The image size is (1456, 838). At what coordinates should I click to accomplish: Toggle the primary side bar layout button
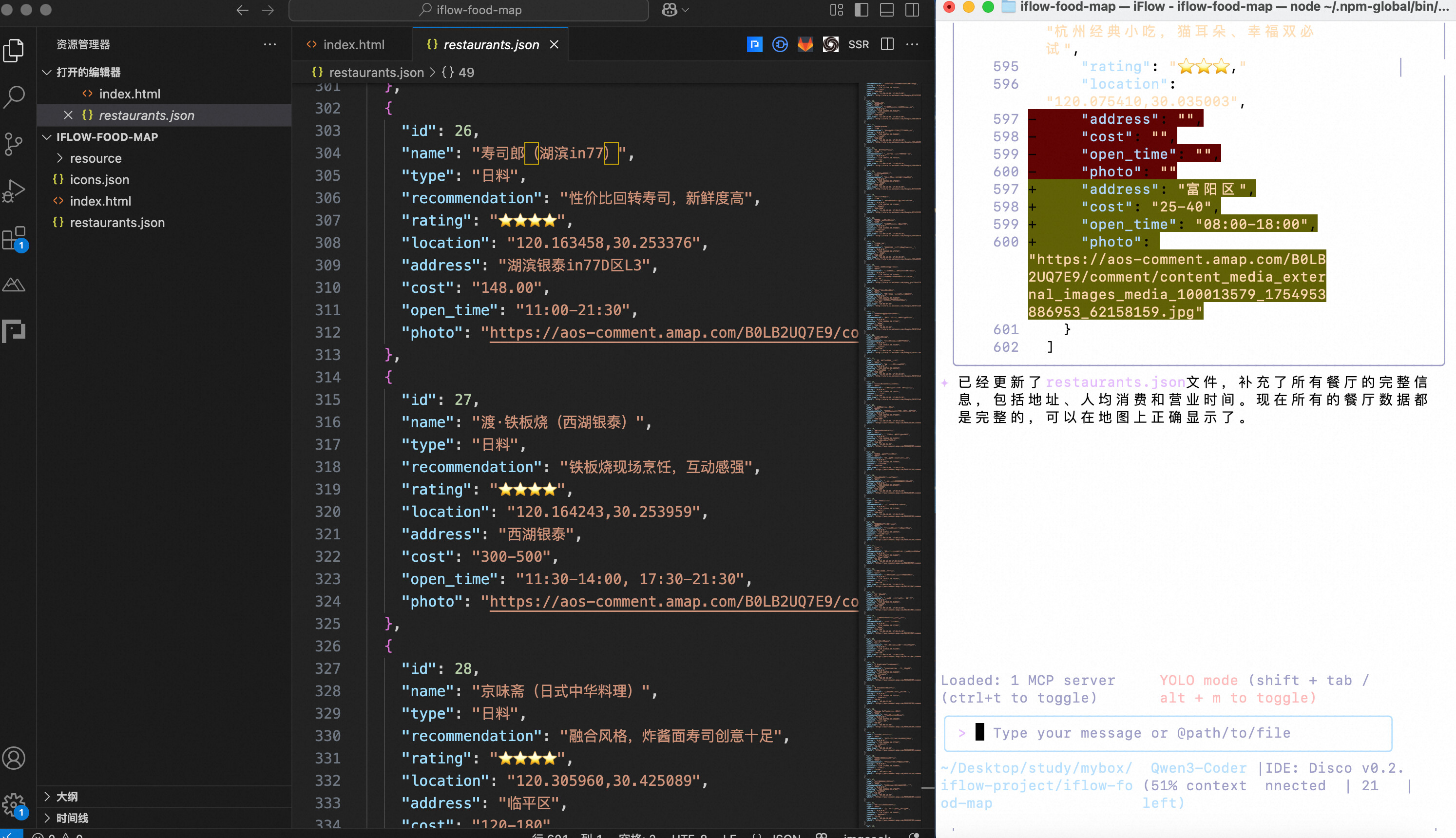862,10
